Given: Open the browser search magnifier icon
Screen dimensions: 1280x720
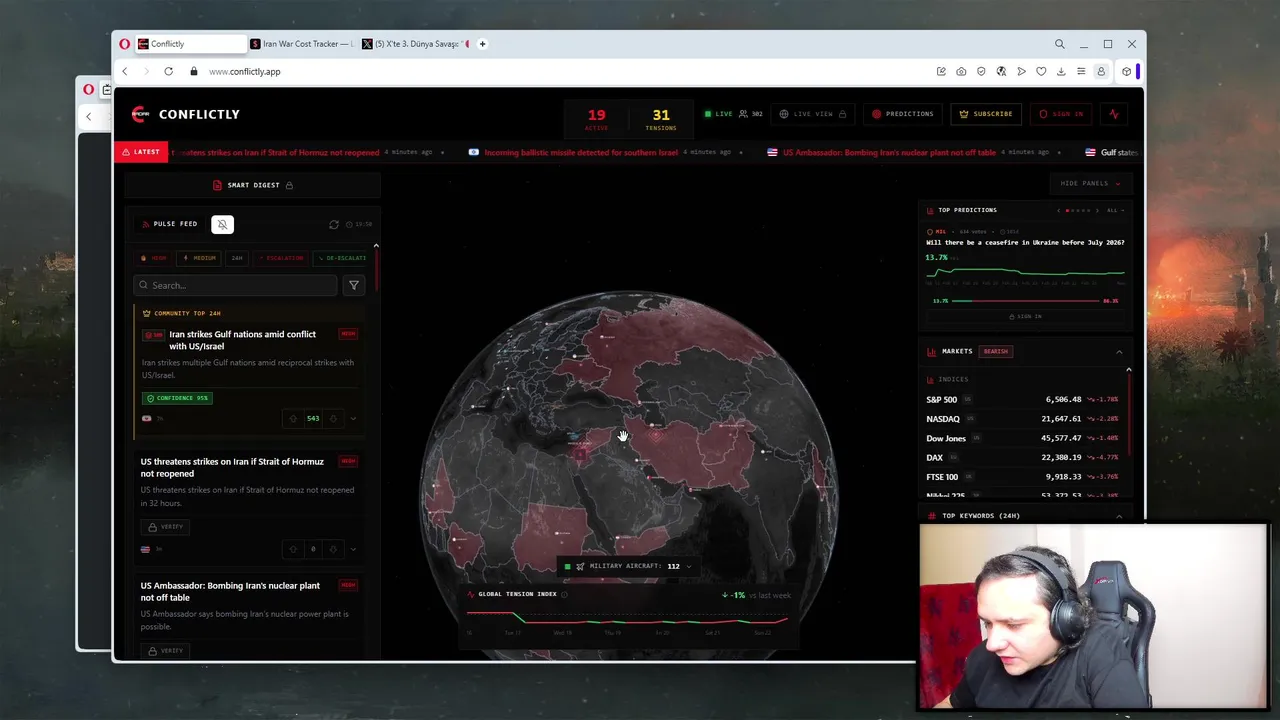Looking at the screenshot, I should [1060, 44].
